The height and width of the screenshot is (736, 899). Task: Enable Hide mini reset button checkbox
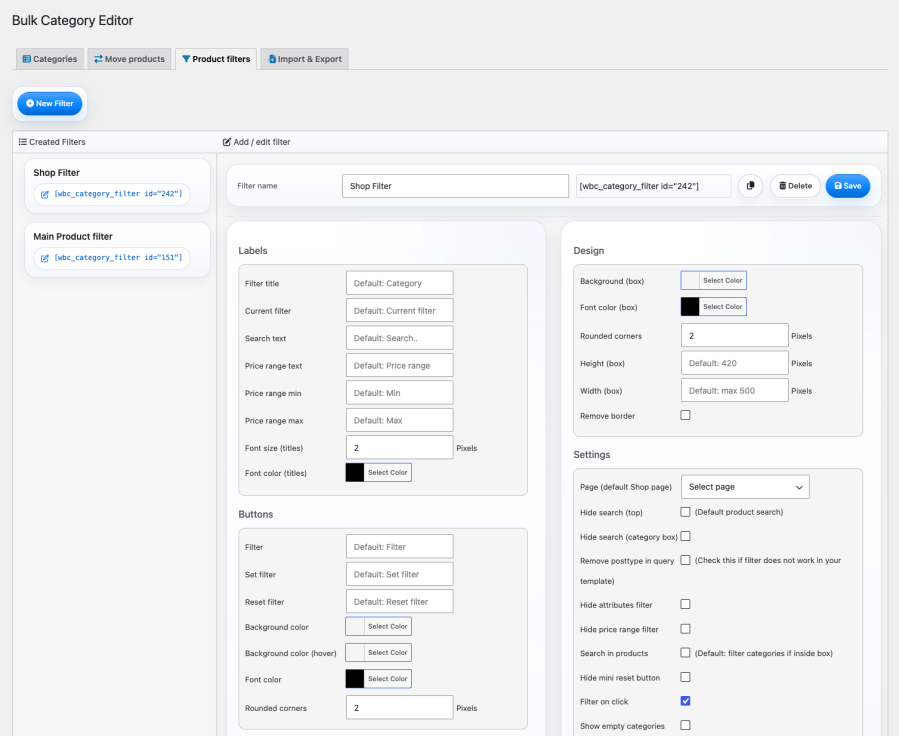685,677
